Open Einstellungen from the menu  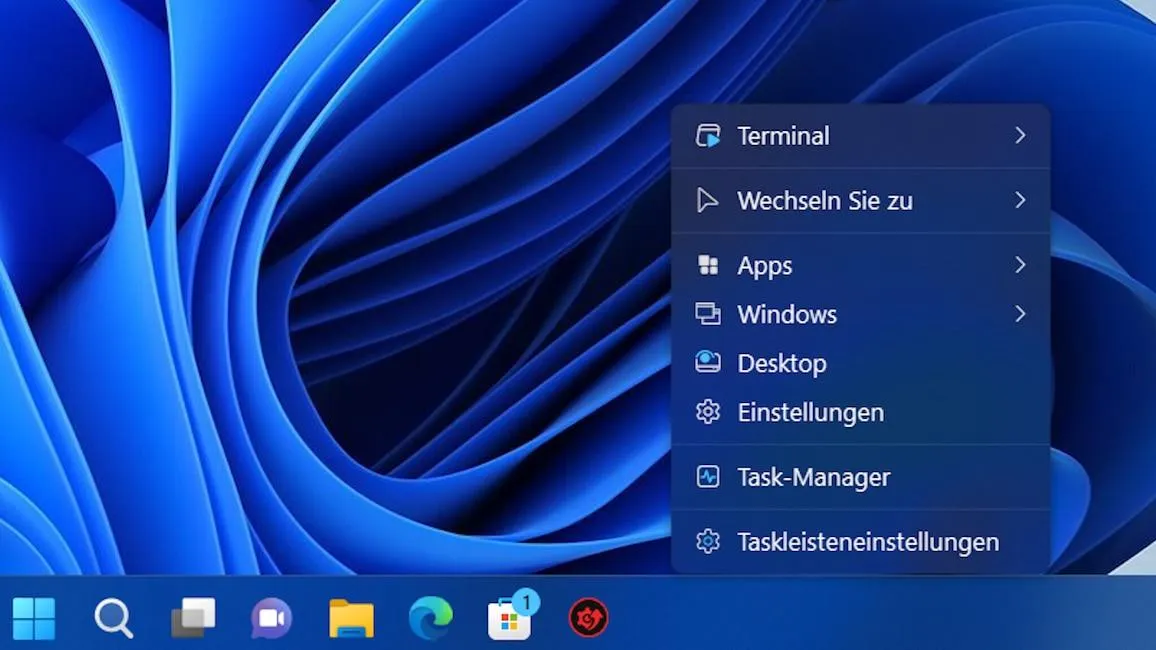point(860,412)
